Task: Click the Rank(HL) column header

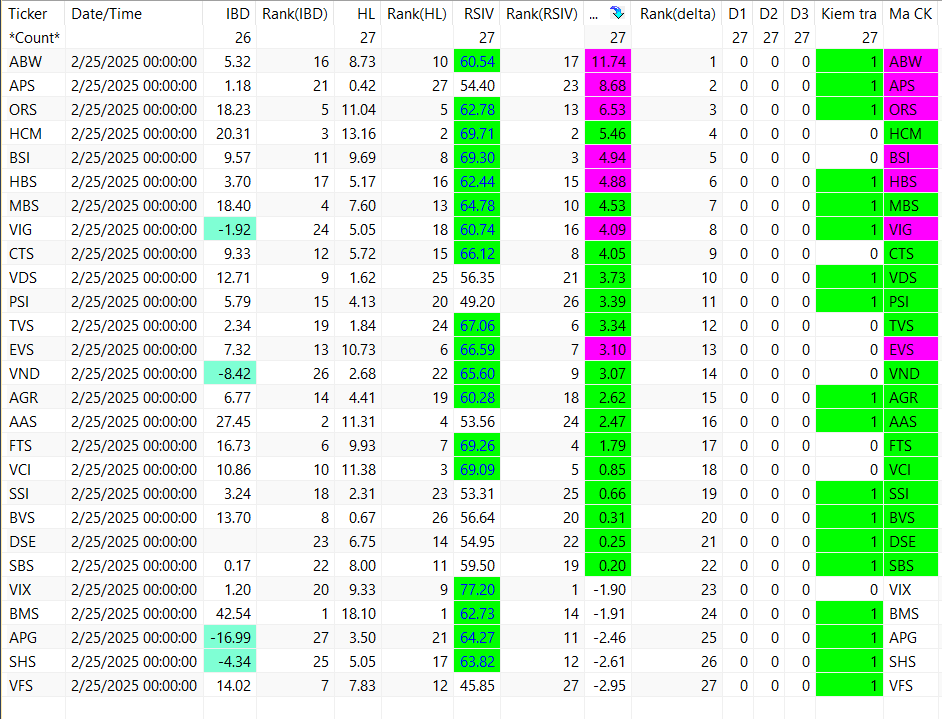Action: [416, 14]
